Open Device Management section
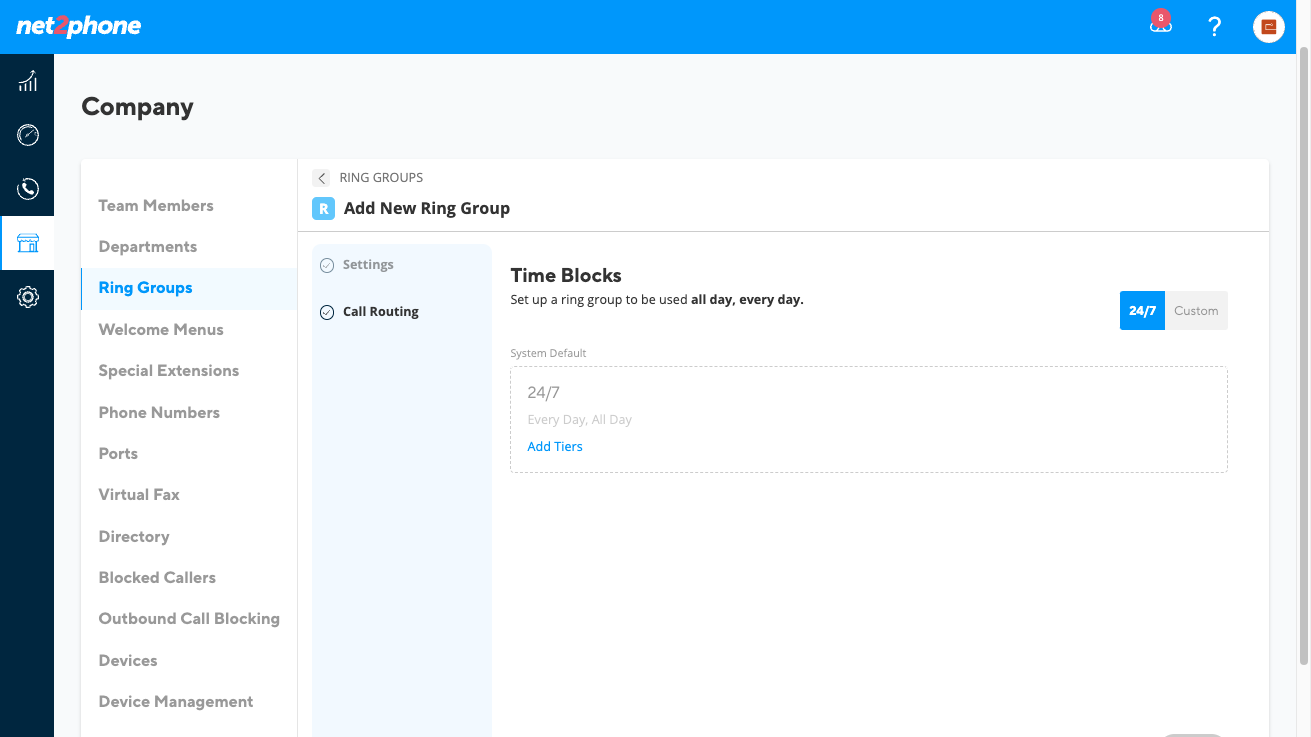The height and width of the screenshot is (737, 1311). 176,702
